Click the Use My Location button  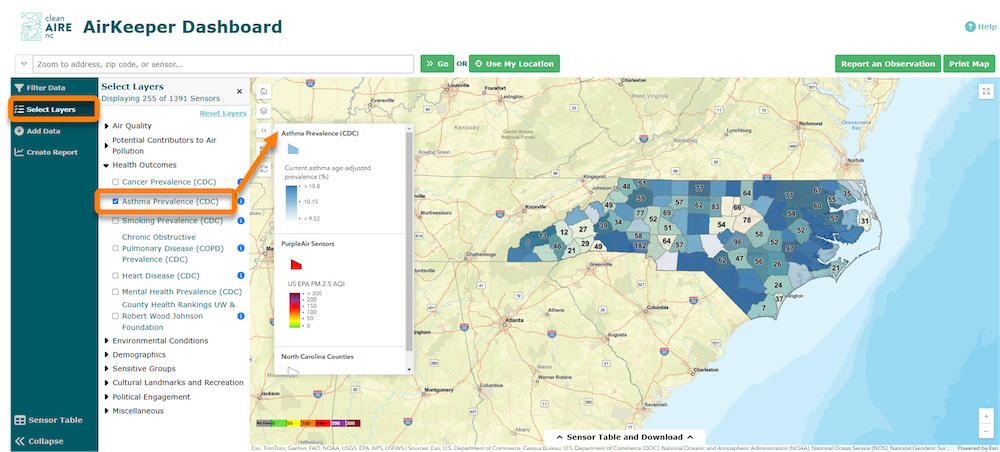514,64
